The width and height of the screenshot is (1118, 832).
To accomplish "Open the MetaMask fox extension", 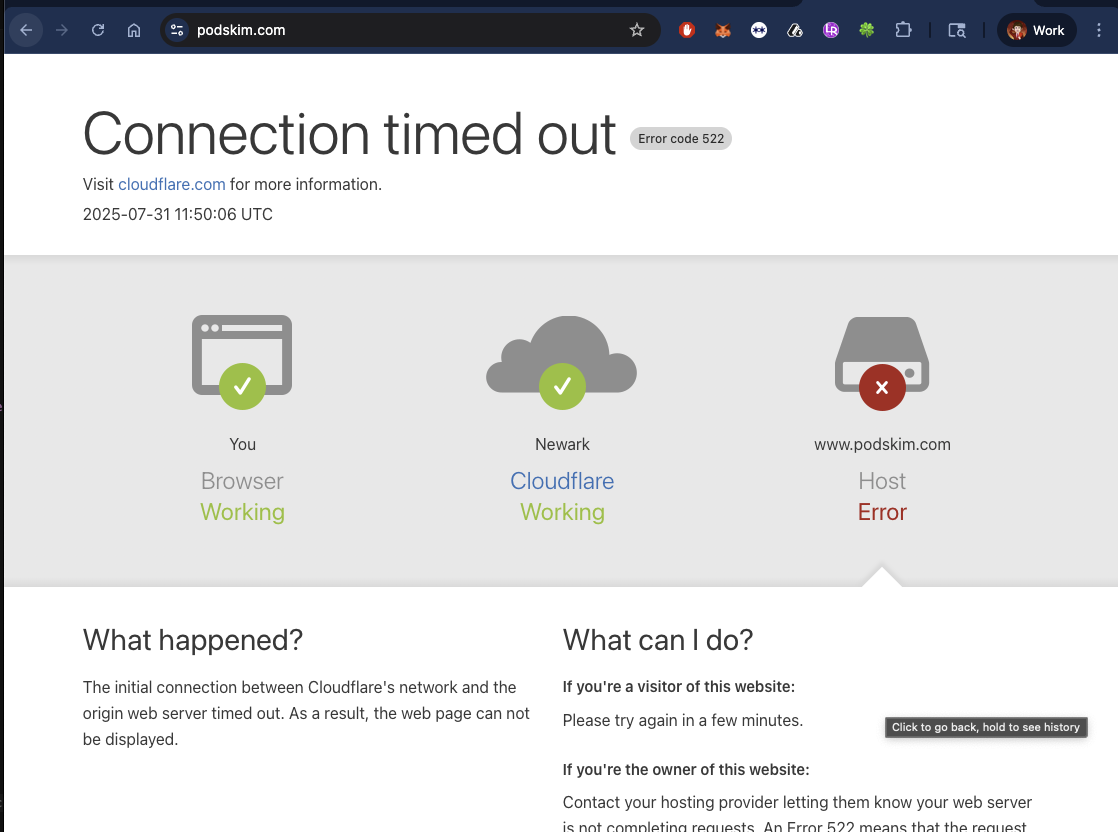I will pos(723,30).
